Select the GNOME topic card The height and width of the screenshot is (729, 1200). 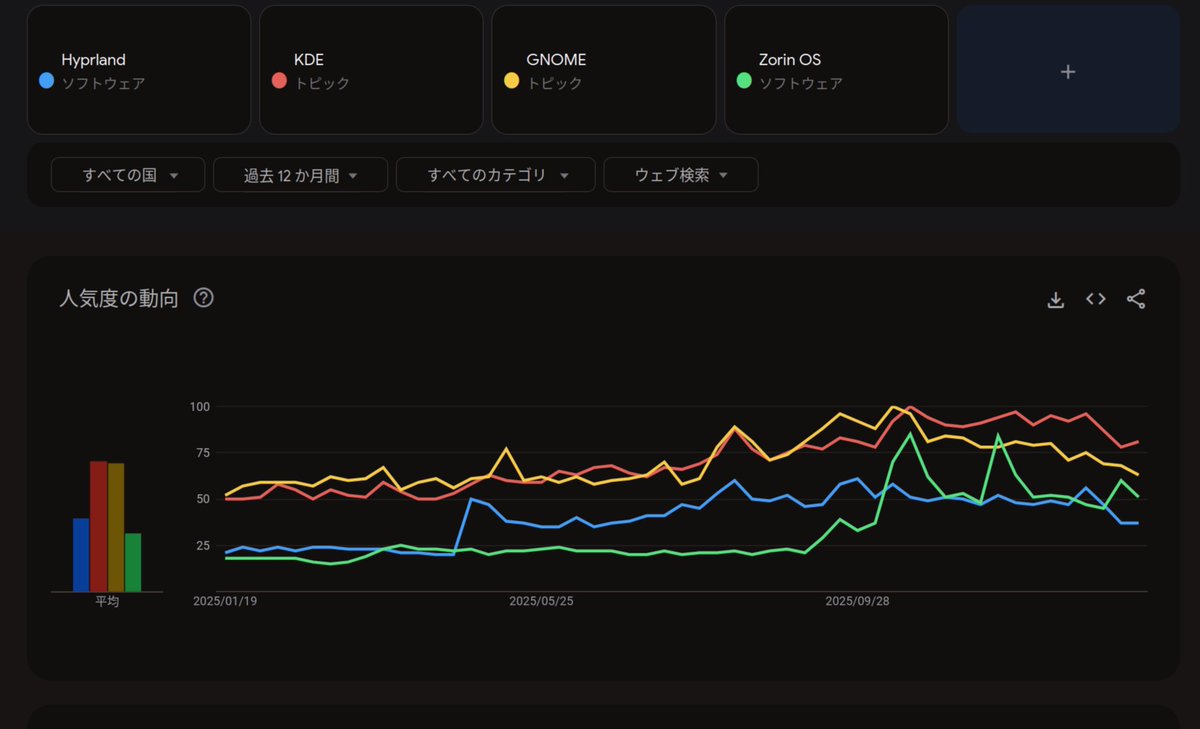pyautogui.click(x=603, y=70)
